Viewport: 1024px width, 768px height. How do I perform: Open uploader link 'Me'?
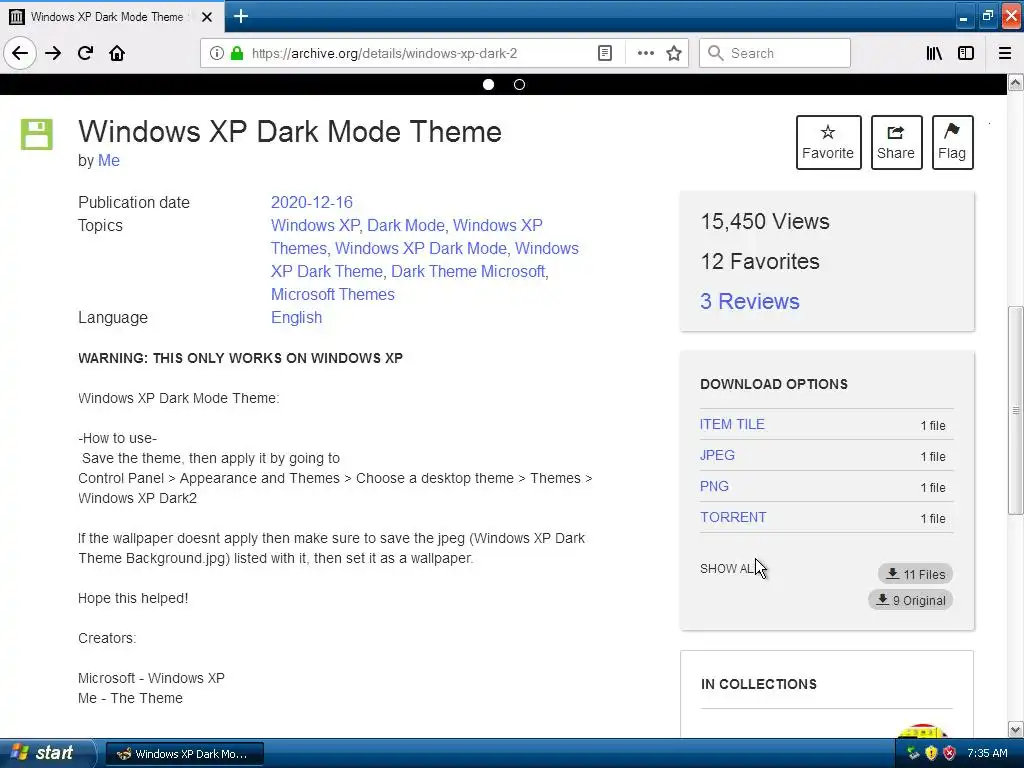[x=108, y=161]
